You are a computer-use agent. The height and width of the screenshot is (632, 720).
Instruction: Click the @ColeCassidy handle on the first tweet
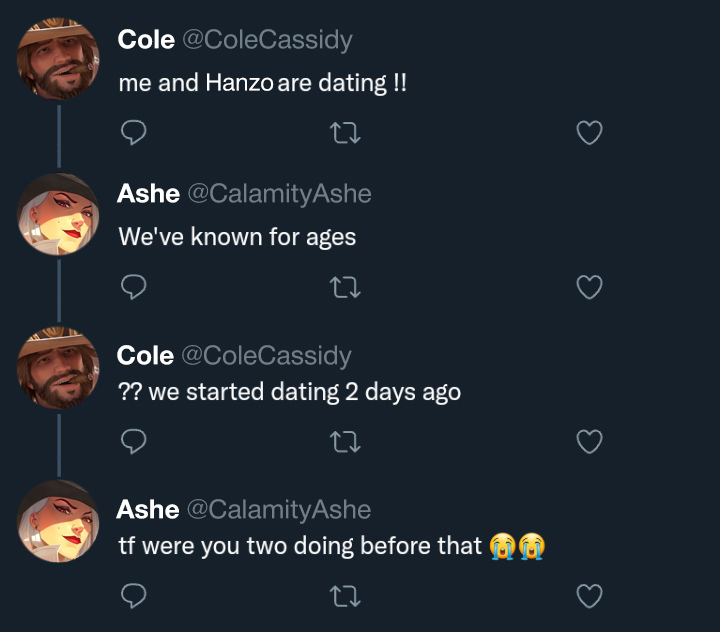click(268, 39)
